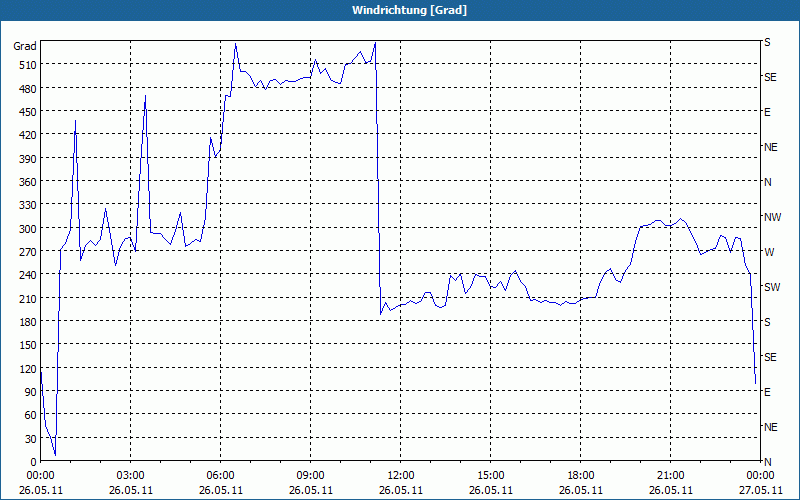The height and width of the screenshot is (500, 800).
Task: Pick the 300 degree axis label
Action: click(x=28, y=229)
